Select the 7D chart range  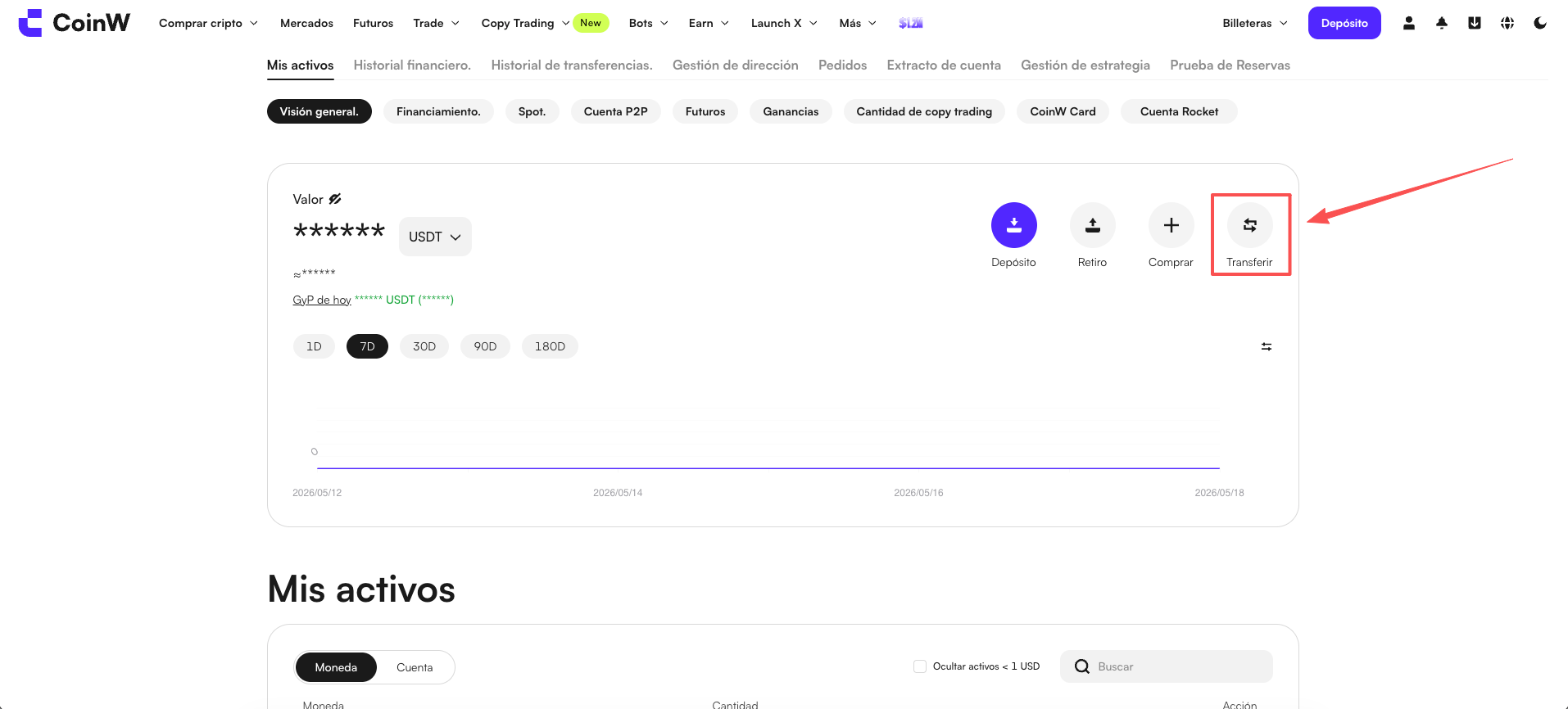point(368,346)
